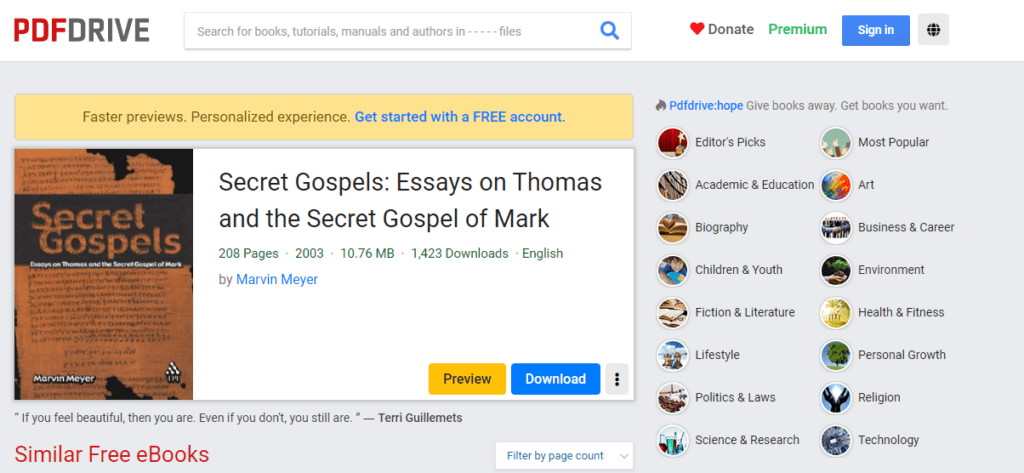Viewport: 1024px width, 473px height.
Task: Select the Personal Growth text link
Action: (902, 355)
